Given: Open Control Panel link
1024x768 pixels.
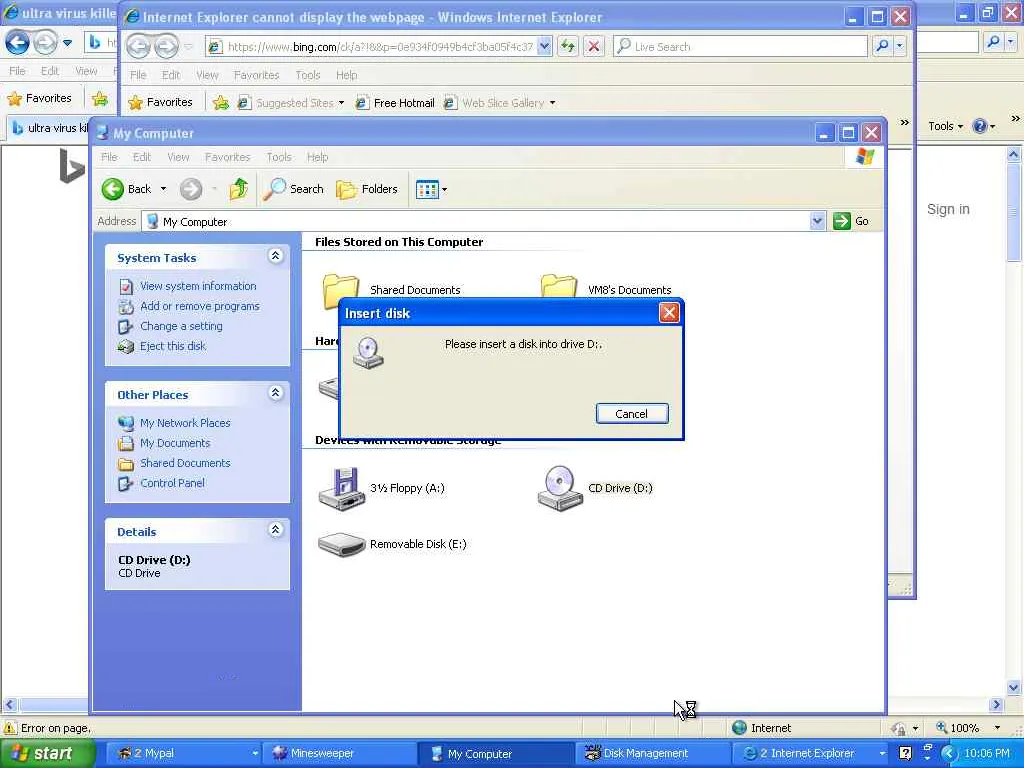Looking at the screenshot, I should (172, 483).
